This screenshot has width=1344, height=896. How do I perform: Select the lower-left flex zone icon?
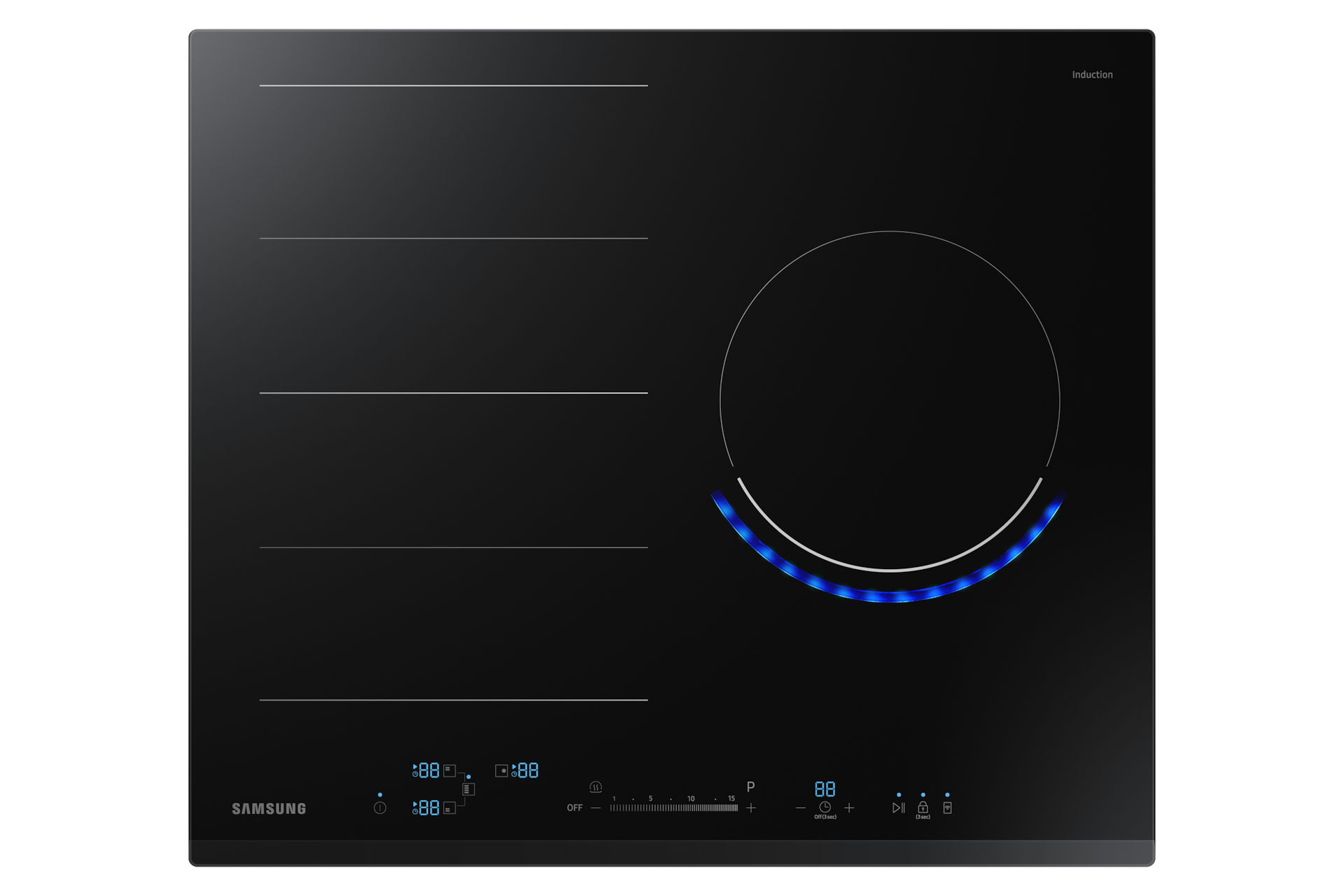(449, 808)
